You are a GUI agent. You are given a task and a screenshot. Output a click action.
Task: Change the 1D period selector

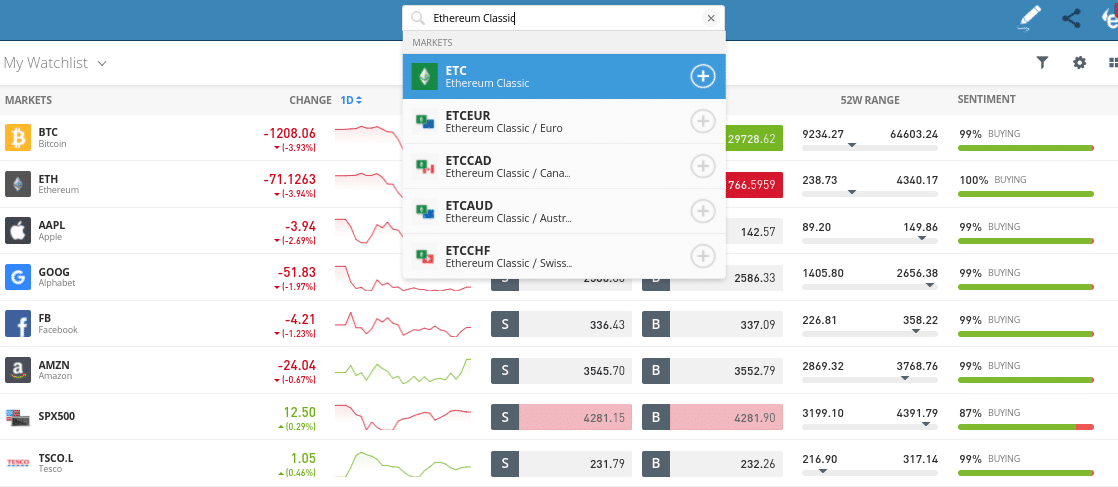(352, 100)
